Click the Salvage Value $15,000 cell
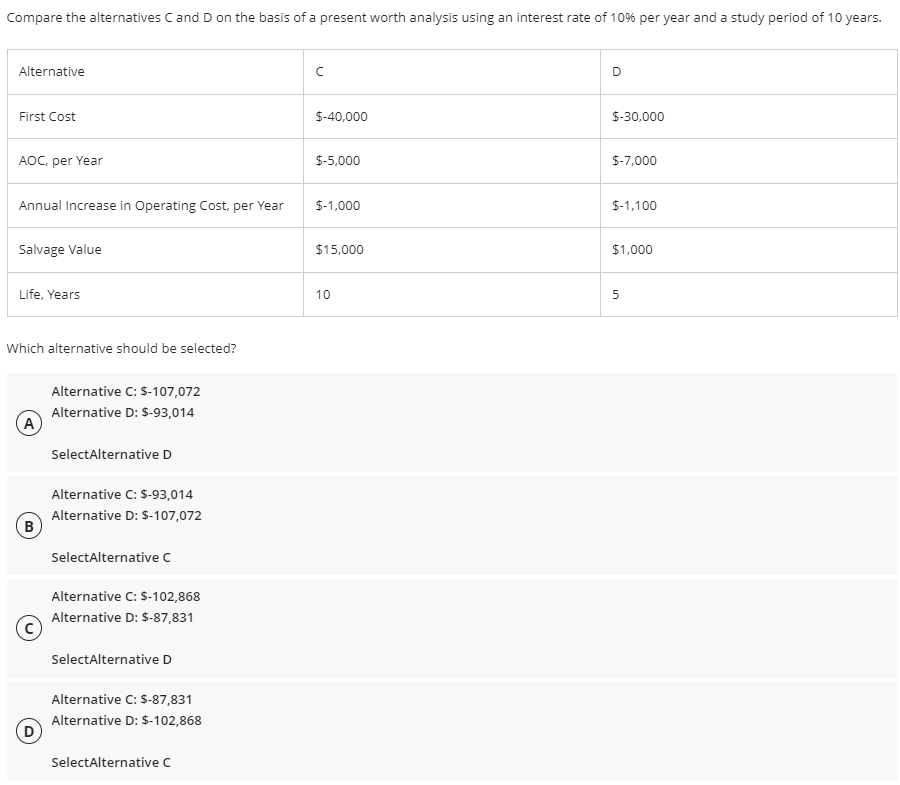This screenshot has height=785, width=900. tap(452, 250)
